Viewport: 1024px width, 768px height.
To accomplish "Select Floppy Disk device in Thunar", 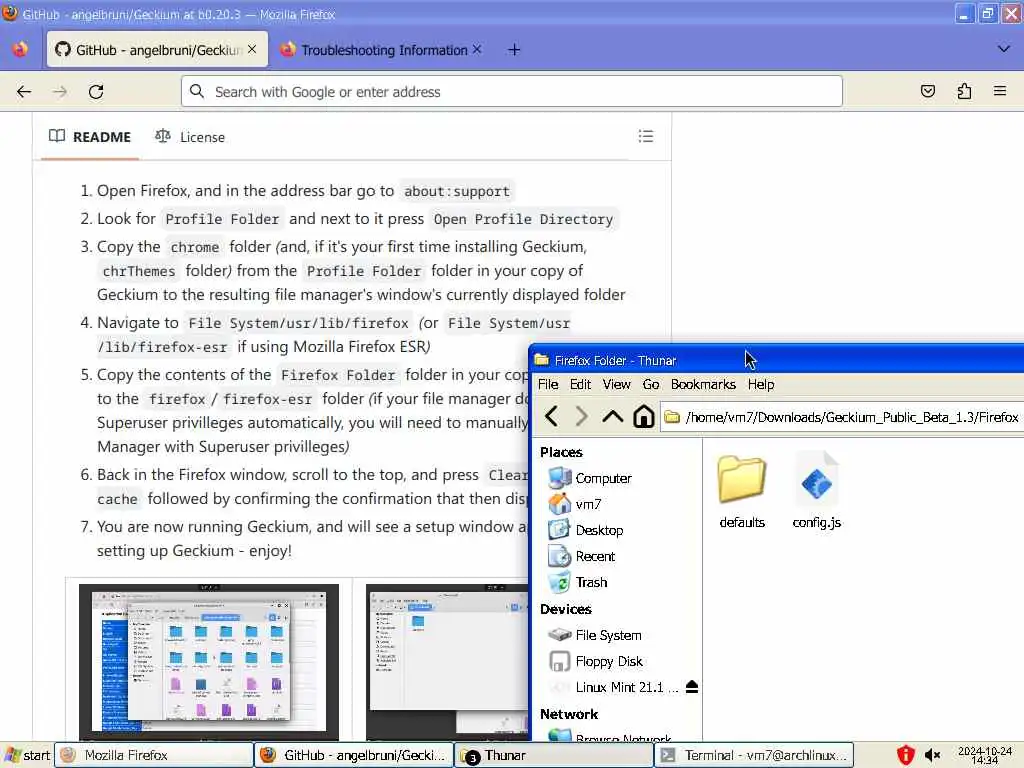I will point(595,661).
